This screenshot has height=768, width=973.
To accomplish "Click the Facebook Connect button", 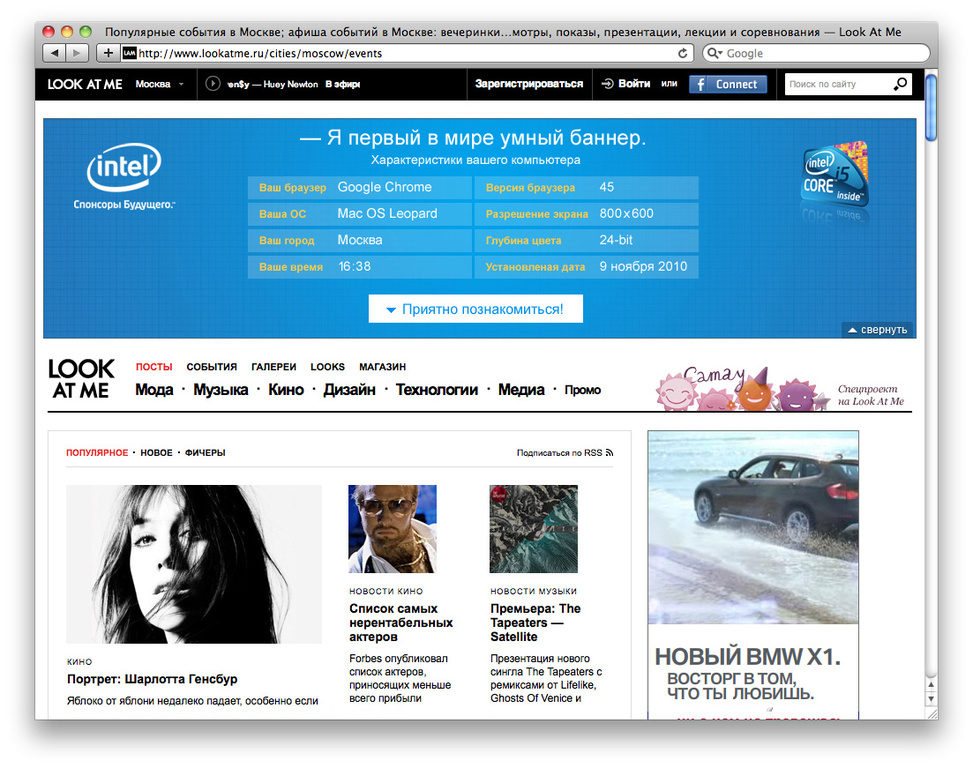I will (728, 84).
